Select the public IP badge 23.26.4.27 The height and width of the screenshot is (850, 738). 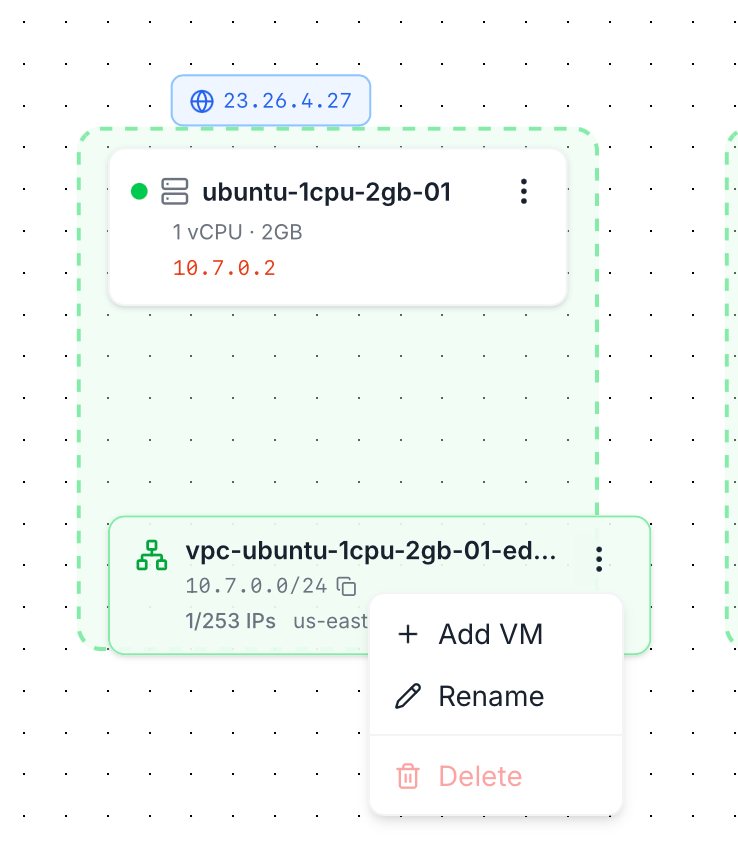pos(271,101)
